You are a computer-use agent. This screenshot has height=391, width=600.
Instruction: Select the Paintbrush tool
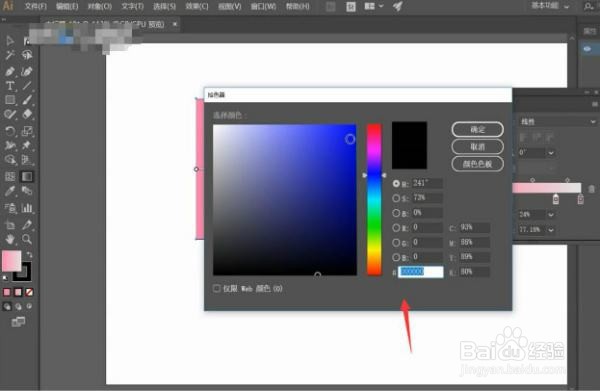click(27, 100)
